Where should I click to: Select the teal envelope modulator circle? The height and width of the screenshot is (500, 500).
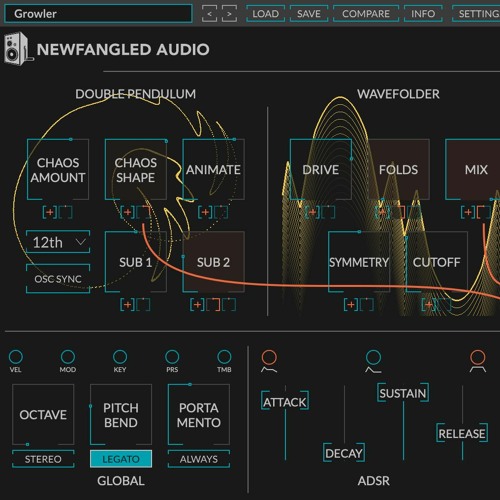373,357
